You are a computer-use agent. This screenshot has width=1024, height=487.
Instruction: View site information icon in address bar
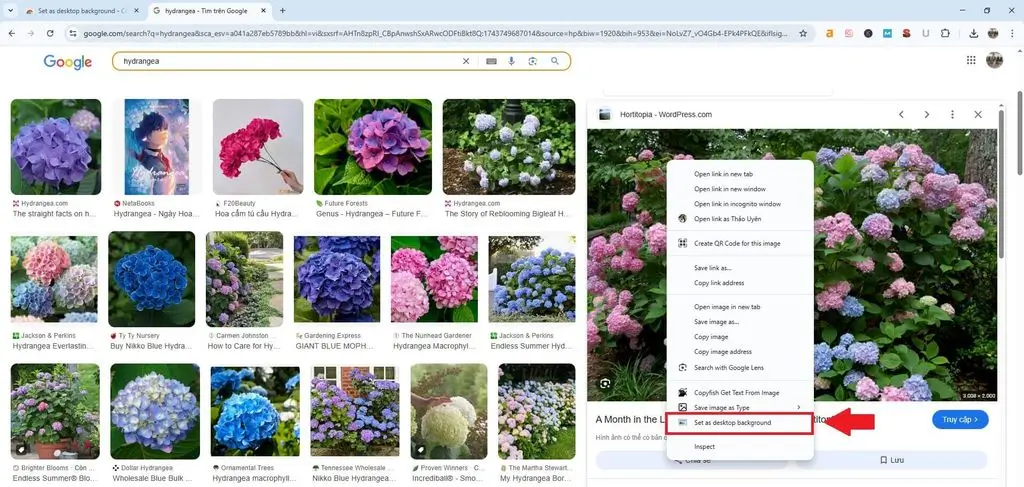(73, 33)
